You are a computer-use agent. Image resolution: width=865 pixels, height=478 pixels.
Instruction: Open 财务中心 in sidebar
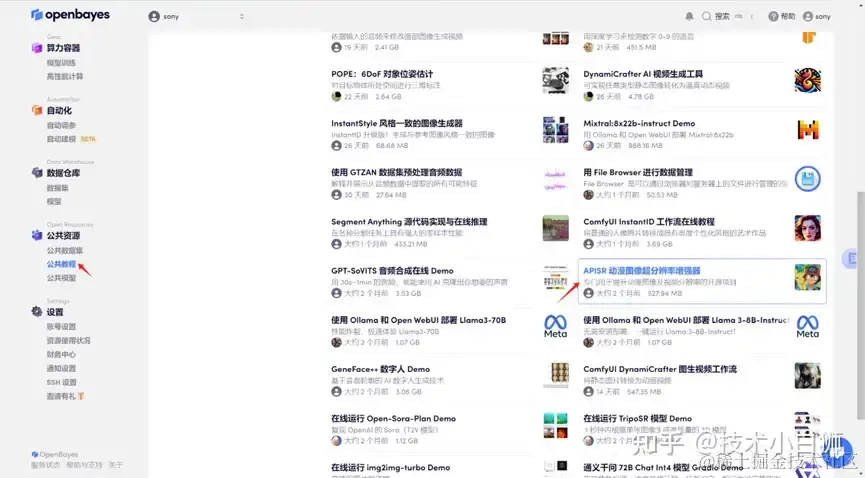[61, 354]
